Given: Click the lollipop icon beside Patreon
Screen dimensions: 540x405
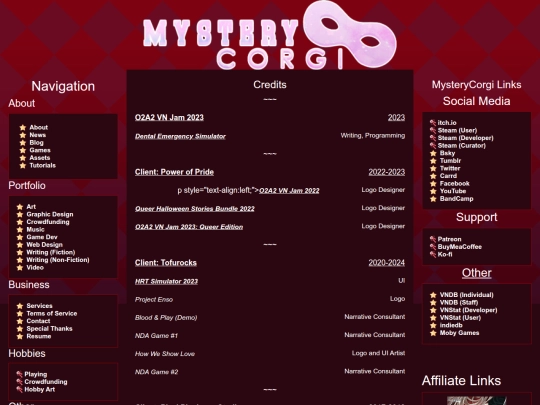Looking at the screenshot, I should pyautogui.click(x=433, y=239).
